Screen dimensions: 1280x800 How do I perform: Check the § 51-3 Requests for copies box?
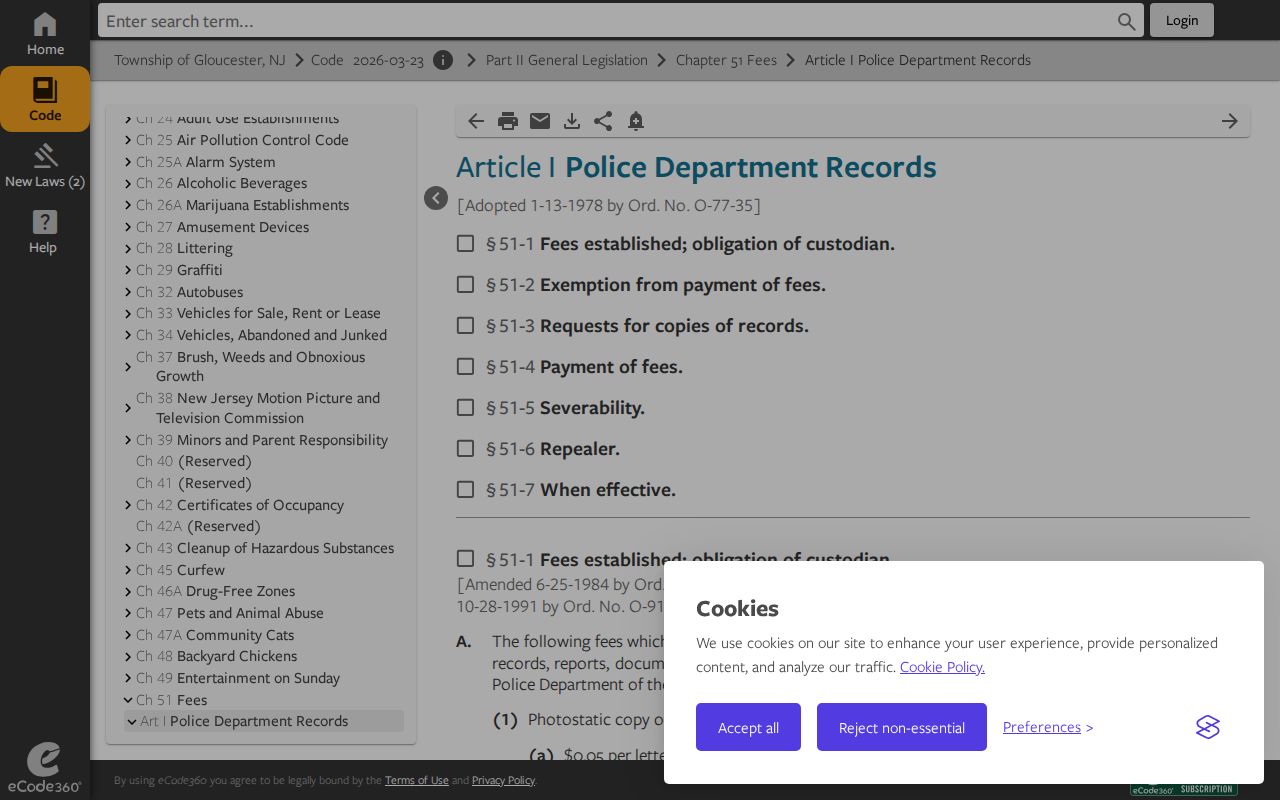465,325
